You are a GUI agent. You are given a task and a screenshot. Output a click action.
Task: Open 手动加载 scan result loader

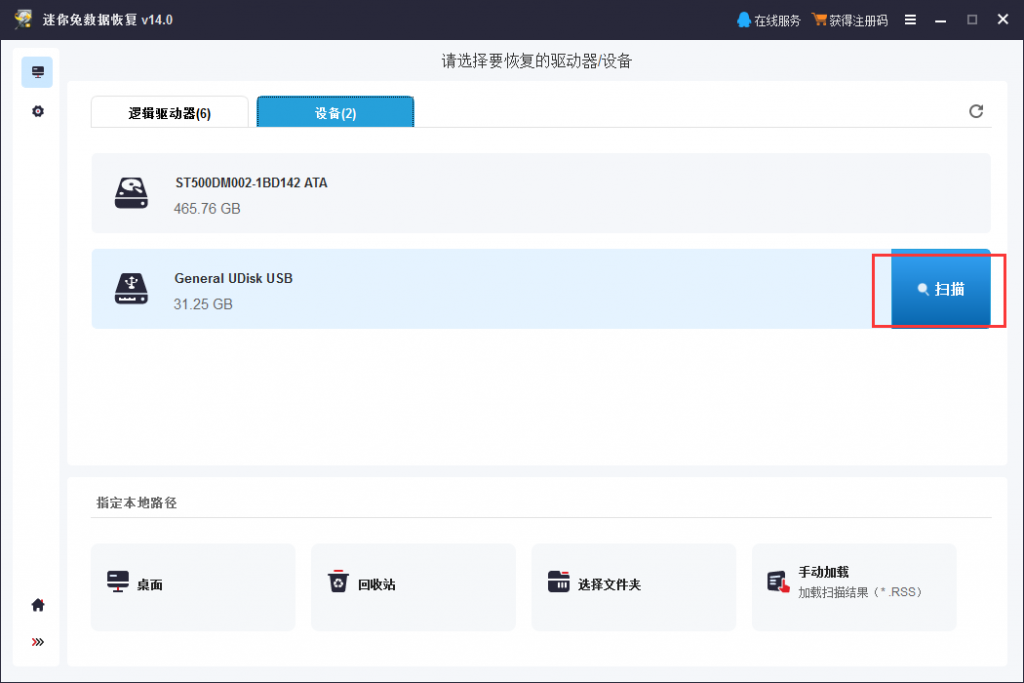tap(854, 587)
